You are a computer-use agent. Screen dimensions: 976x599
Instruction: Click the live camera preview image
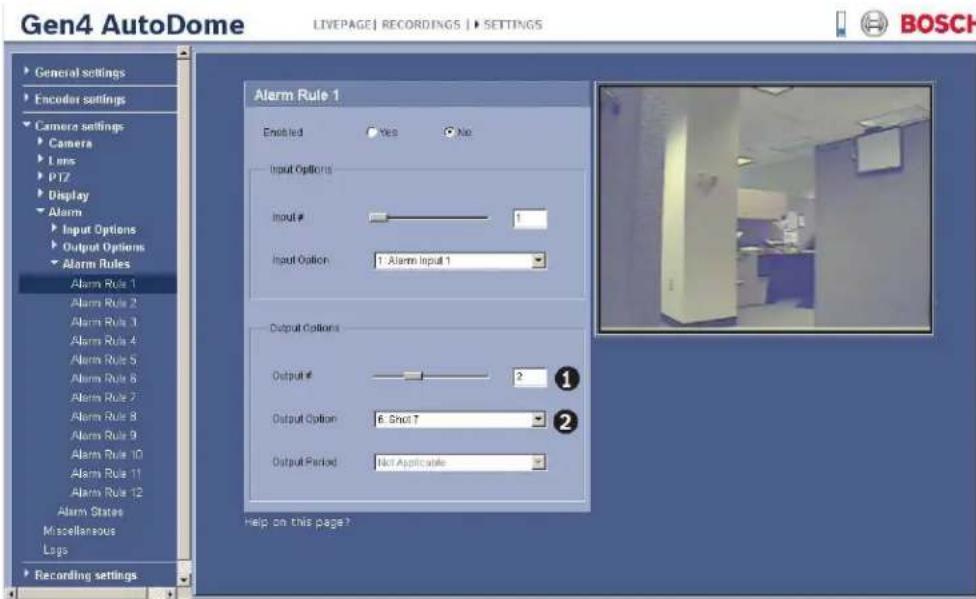pos(765,209)
